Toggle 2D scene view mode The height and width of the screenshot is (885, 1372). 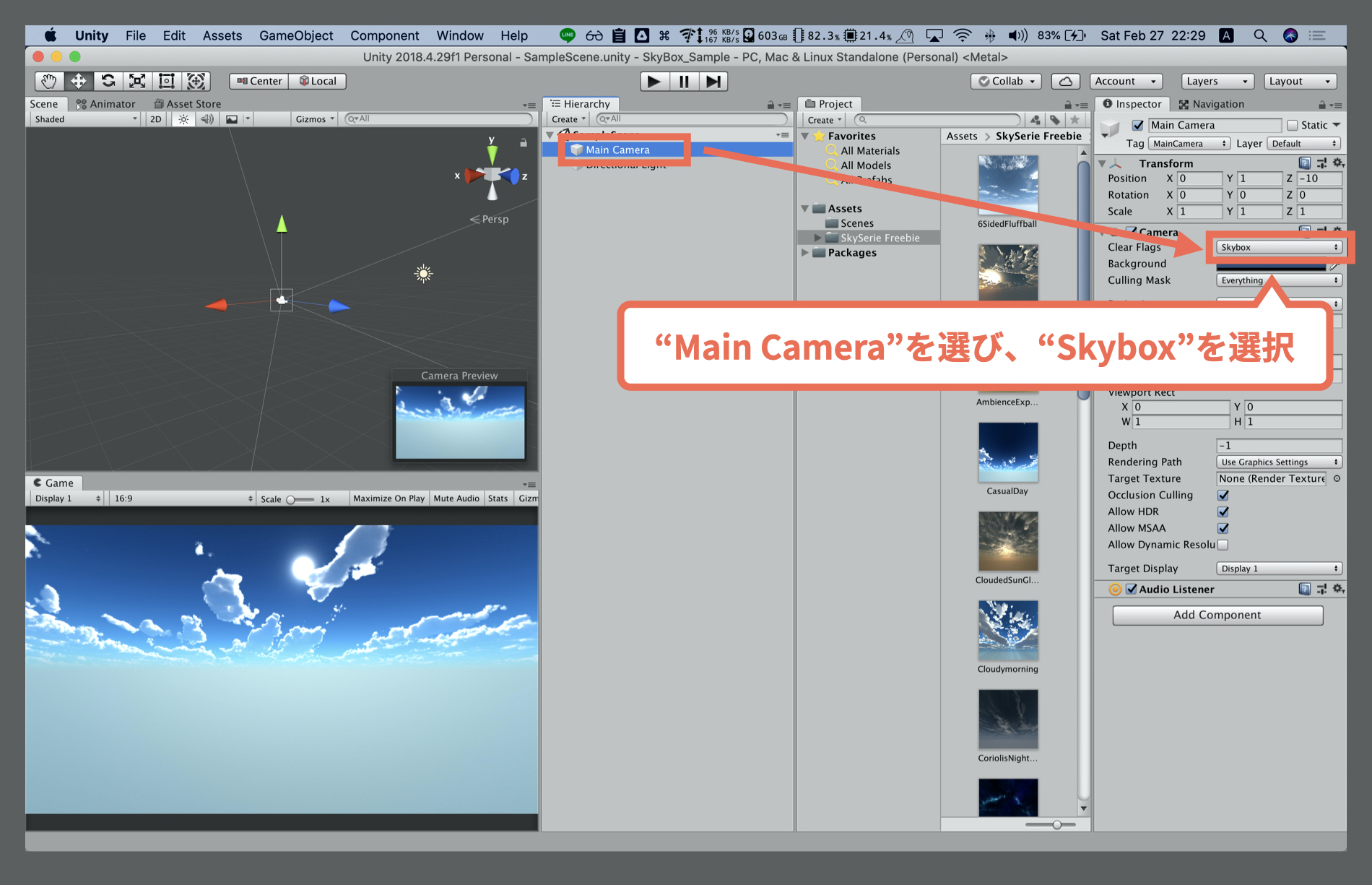pos(156,119)
